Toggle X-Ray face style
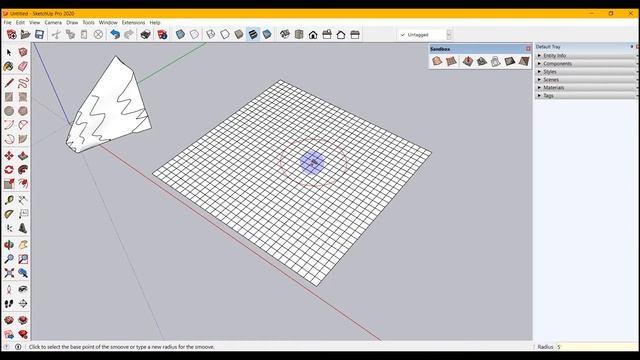The width and height of the screenshot is (640, 360). coord(180,35)
